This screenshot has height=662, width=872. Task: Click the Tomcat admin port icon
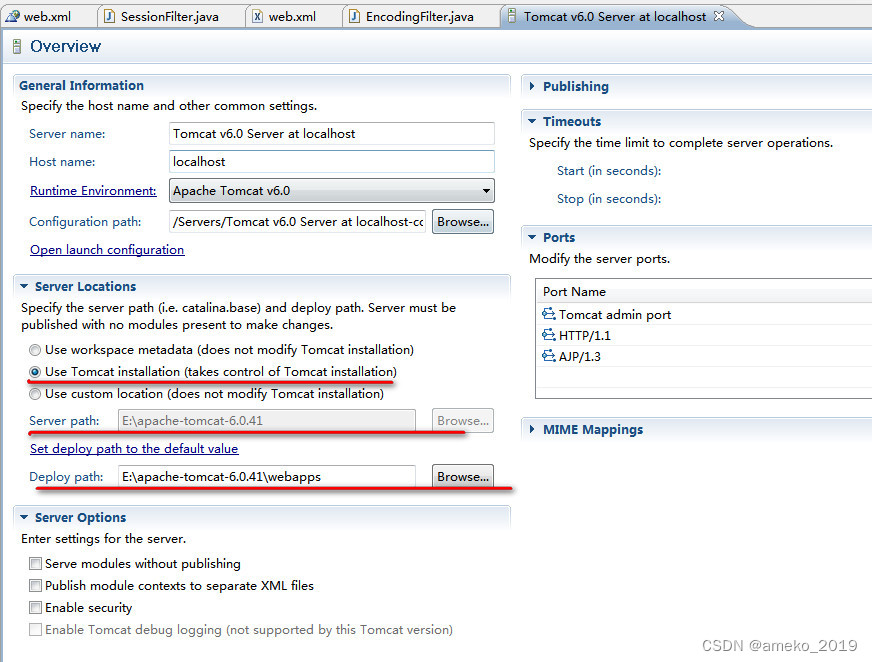pyautogui.click(x=548, y=314)
